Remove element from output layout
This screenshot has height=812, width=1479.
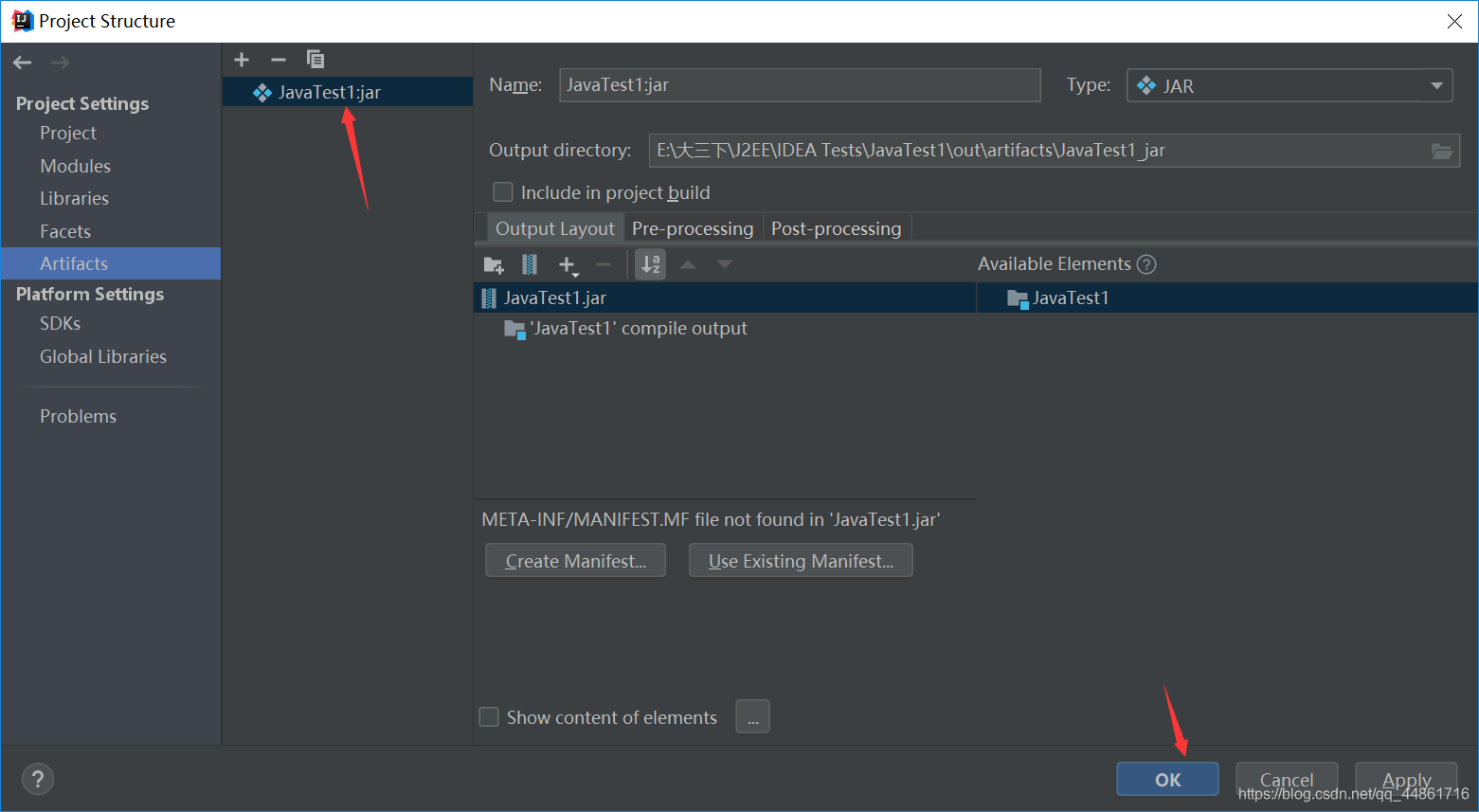click(x=604, y=264)
